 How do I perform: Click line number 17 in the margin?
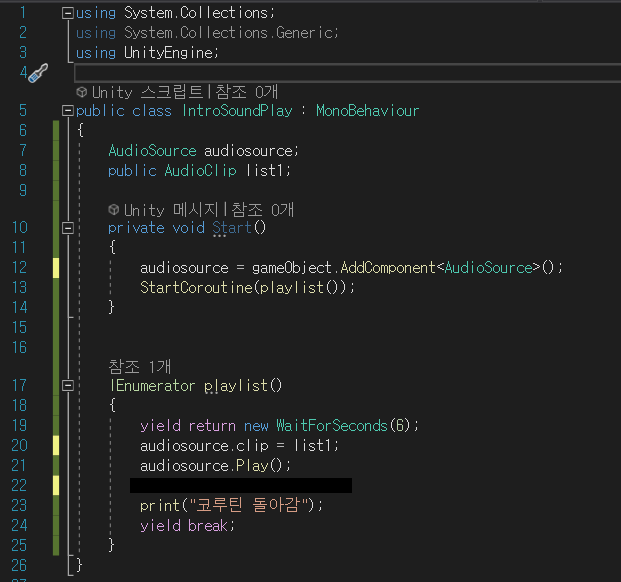pos(19,385)
